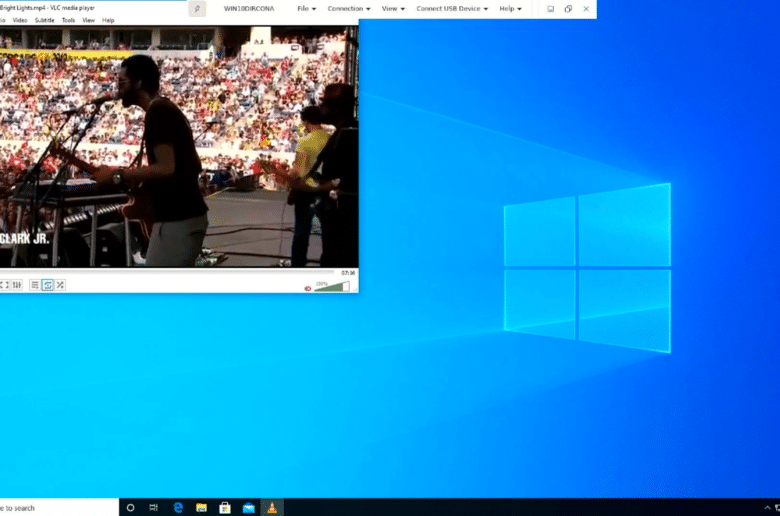Screen dimensions: 780x516
Task: Toggle VLC loop/repeat mode button
Action: tap(48, 285)
